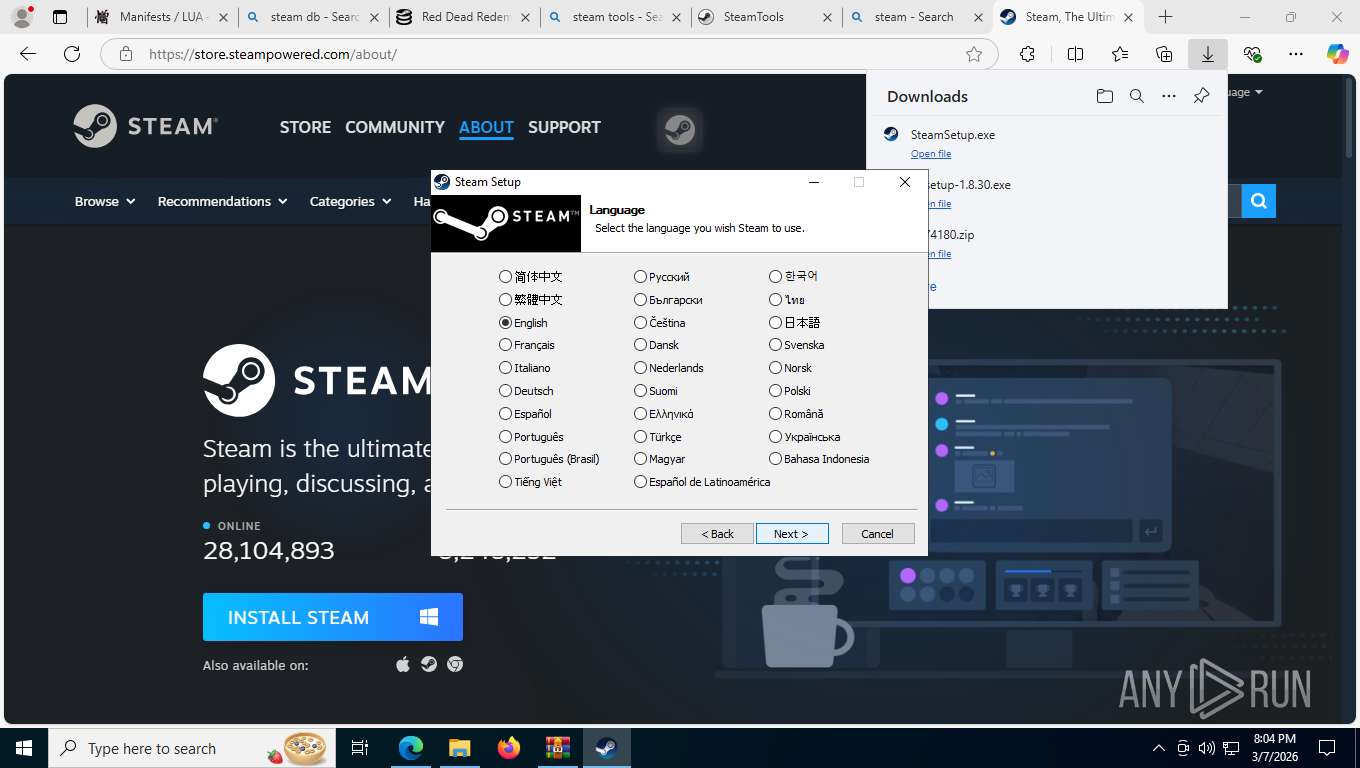This screenshot has height=768, width=1360.
Task: Click Next in Steam Setup
Action: 792,534
